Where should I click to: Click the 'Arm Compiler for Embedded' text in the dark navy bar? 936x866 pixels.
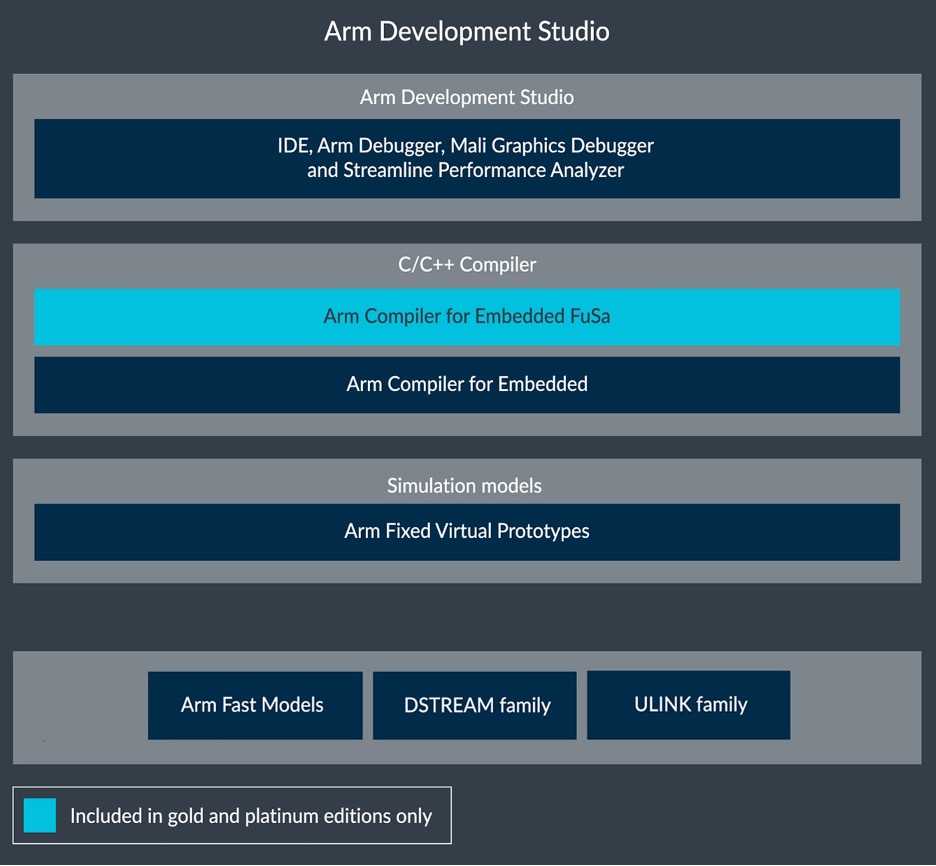tap(466, 384)
